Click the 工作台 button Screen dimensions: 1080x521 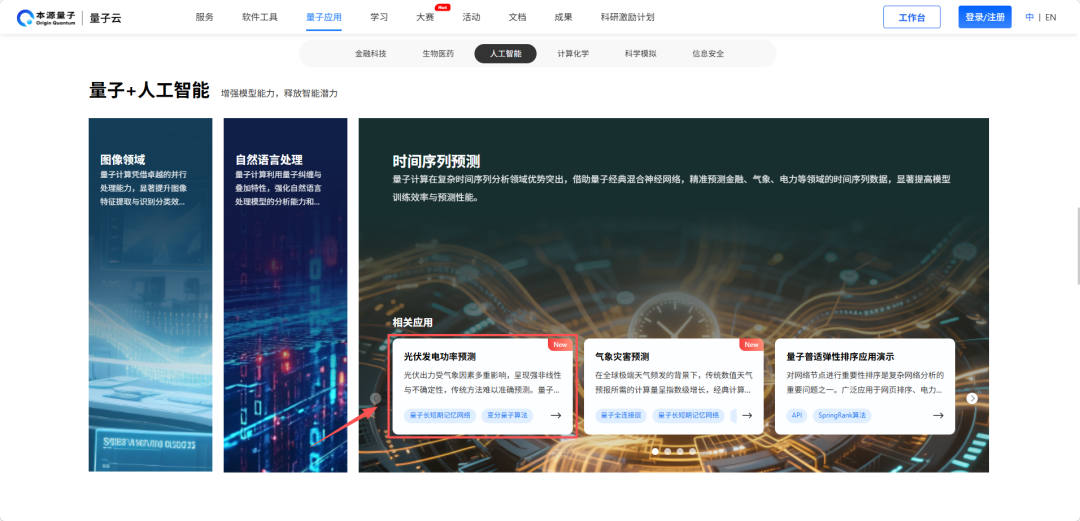[x=912, y=17]
